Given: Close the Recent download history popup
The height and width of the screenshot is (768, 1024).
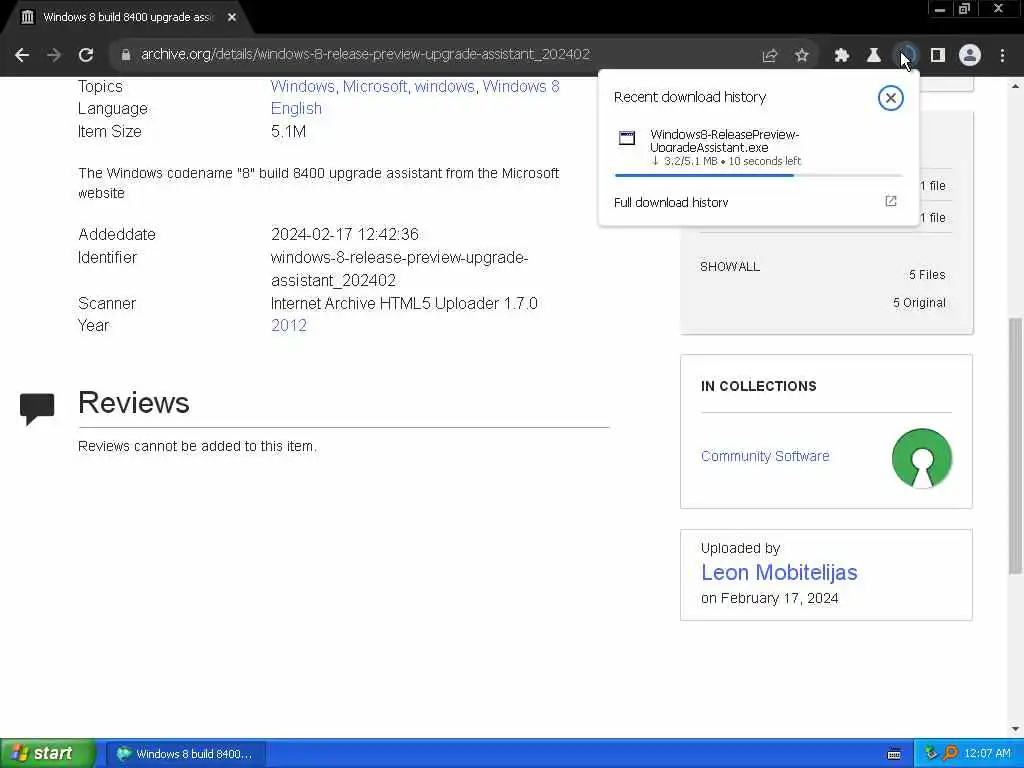Looking at the screenshot, I should (x=891, y=98).
